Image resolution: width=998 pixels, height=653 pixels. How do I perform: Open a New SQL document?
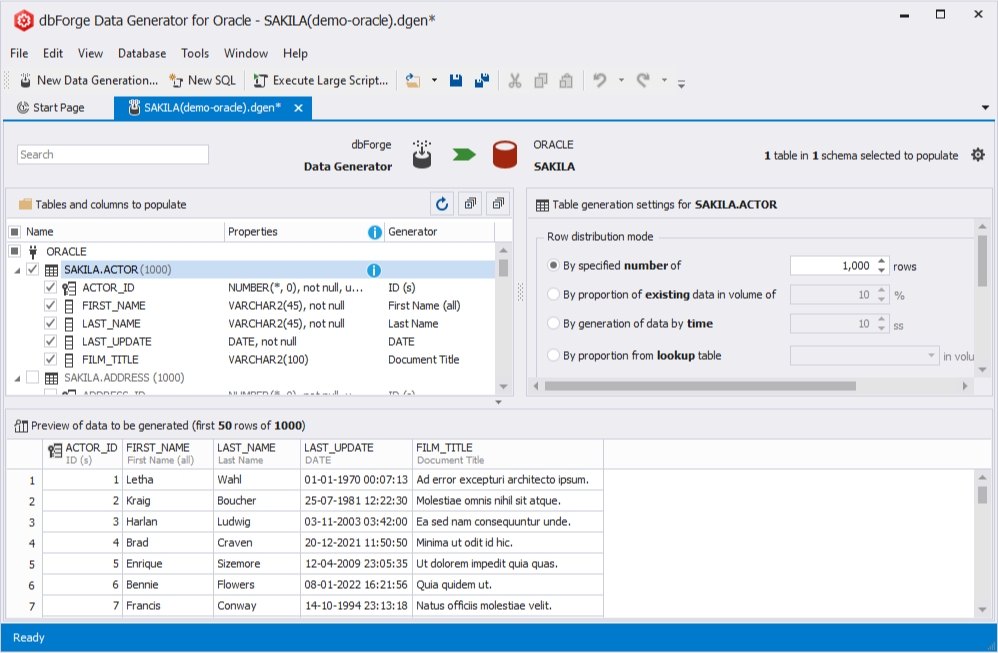pyautogui.click(x=202, y=80)
